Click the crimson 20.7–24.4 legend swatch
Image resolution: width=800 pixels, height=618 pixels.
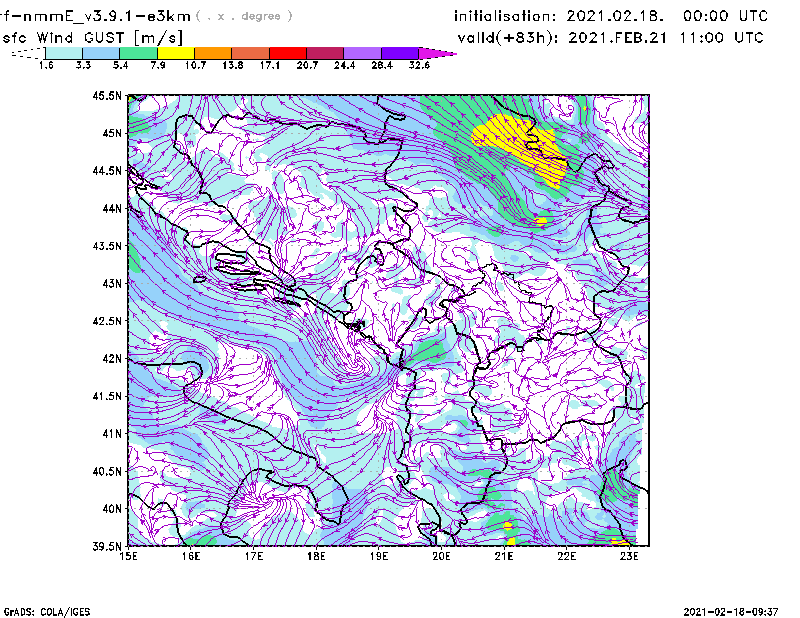point(325,53)
